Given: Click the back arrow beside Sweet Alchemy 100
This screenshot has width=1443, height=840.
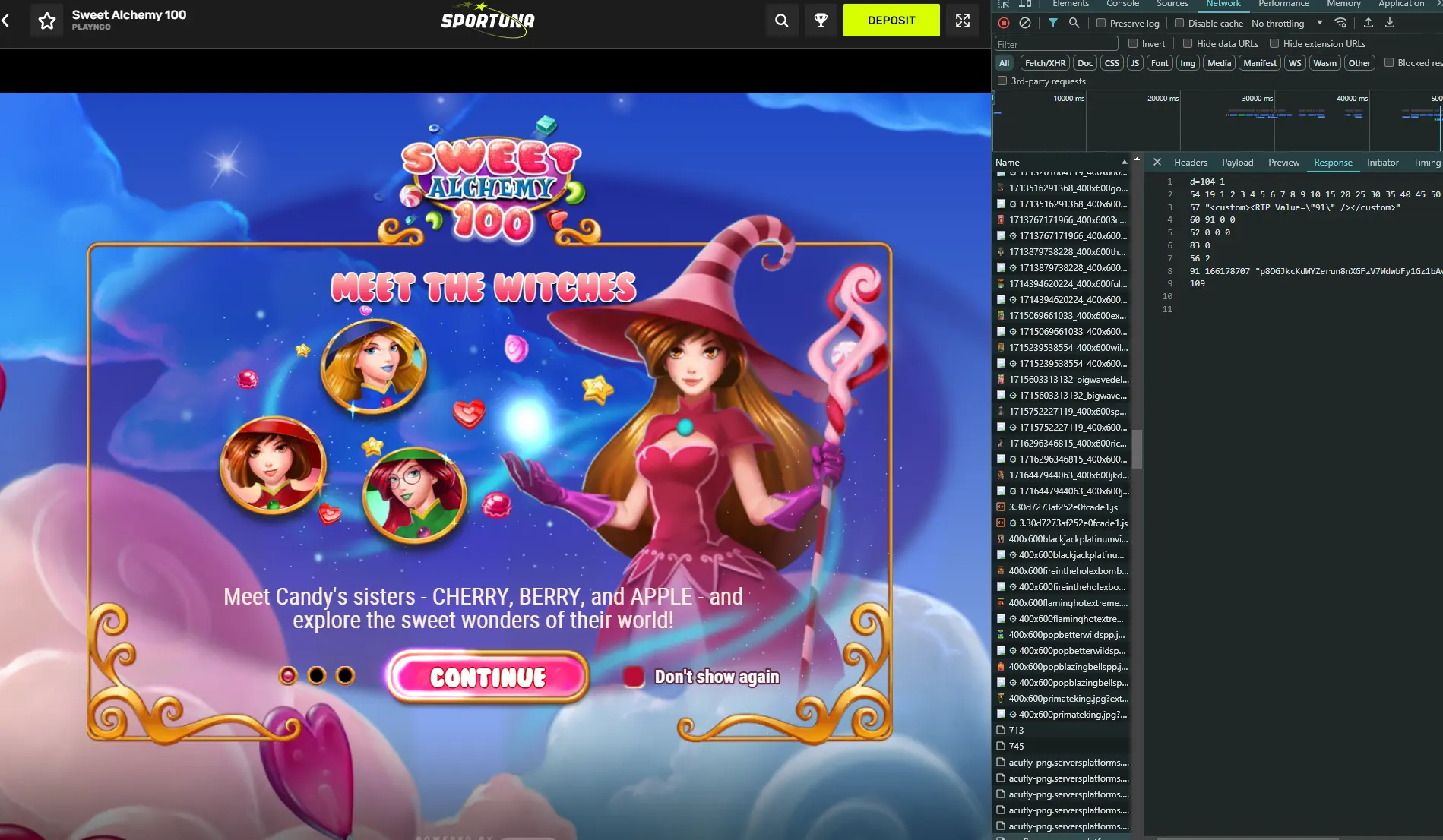Looking at the screenshot, I should (x=6, y=21).
